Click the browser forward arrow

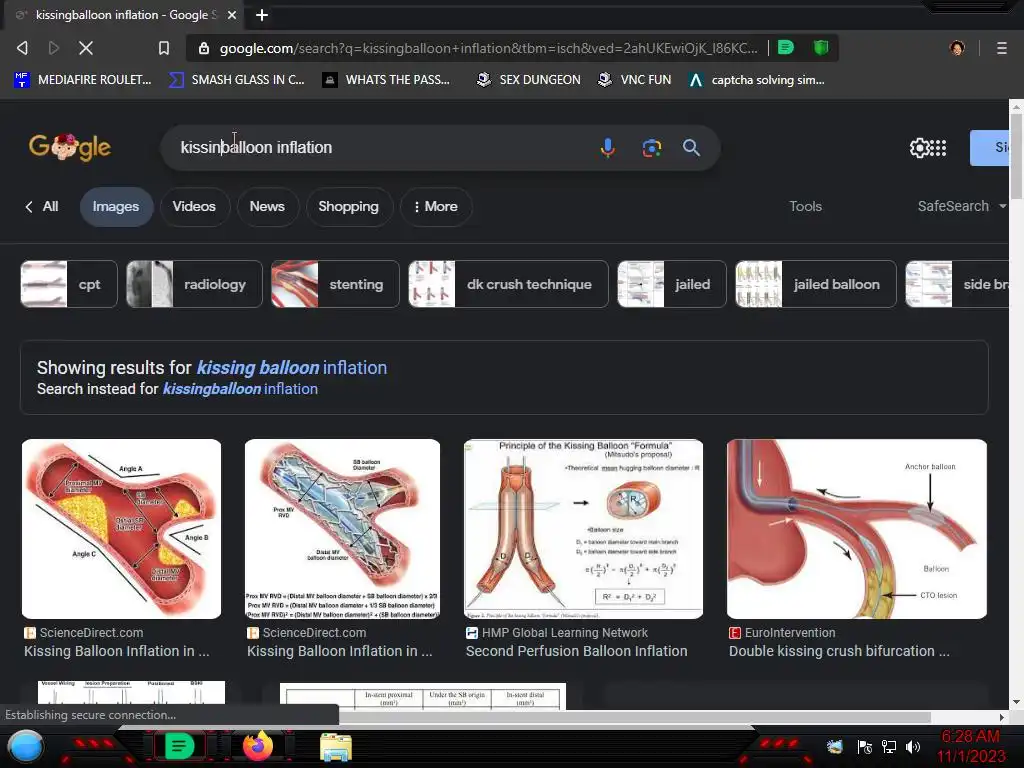54,48
